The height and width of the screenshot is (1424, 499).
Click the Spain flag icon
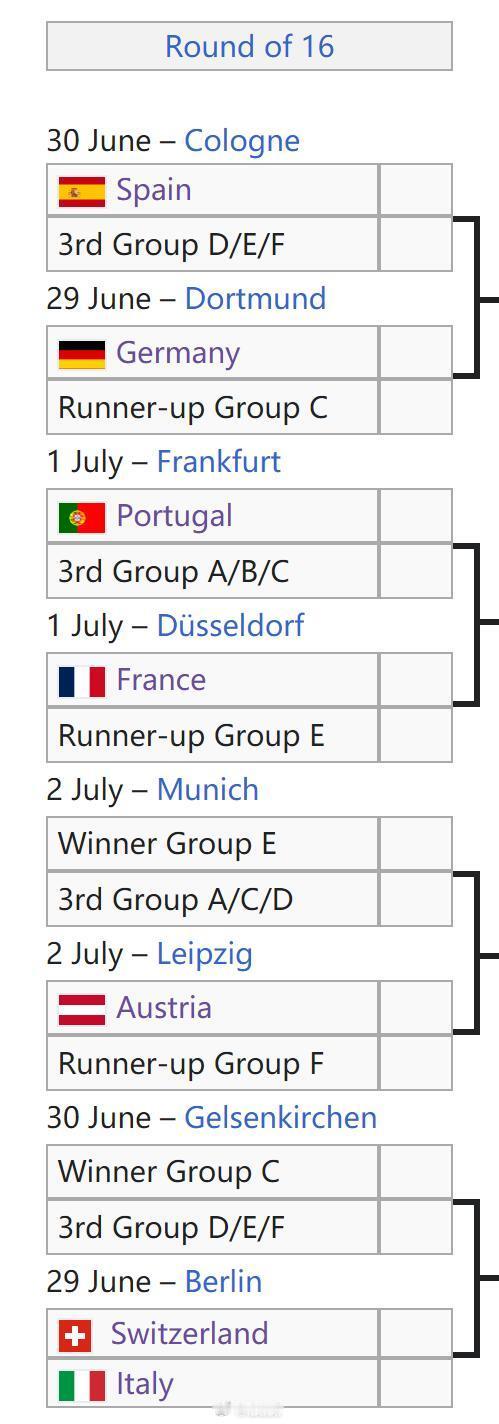82,191
